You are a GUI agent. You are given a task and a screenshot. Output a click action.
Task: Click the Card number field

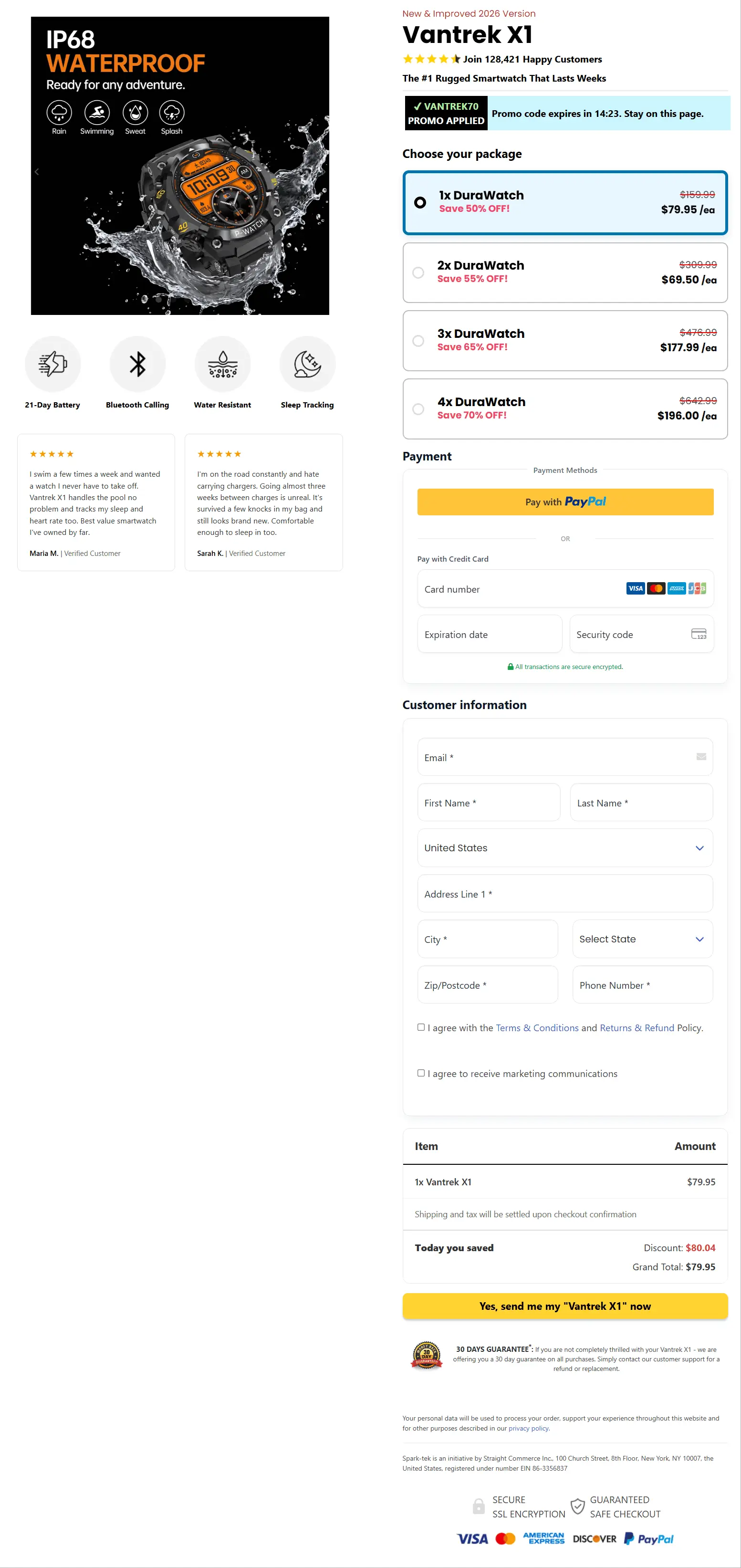[565, 589]
